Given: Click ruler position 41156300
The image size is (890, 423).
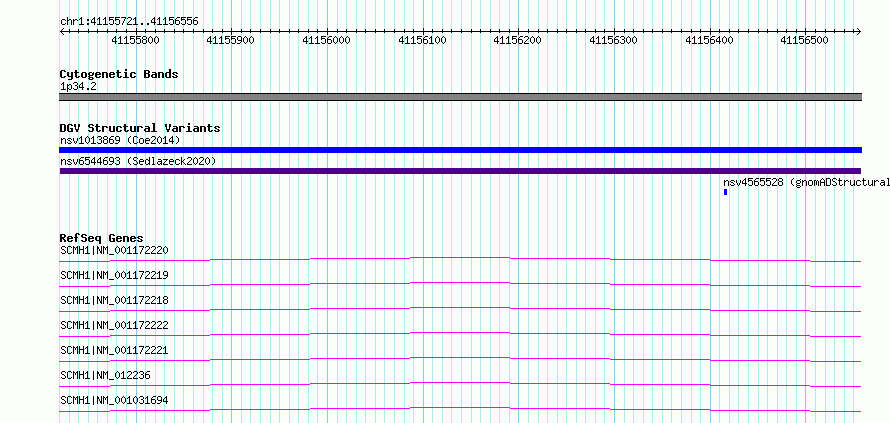Looking at the screenshot, I should coord(614,40).
